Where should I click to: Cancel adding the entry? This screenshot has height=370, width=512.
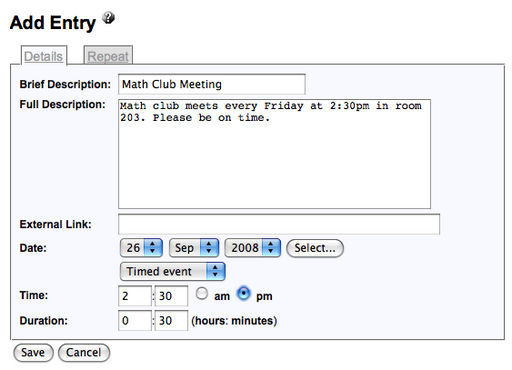click(84, 353)
